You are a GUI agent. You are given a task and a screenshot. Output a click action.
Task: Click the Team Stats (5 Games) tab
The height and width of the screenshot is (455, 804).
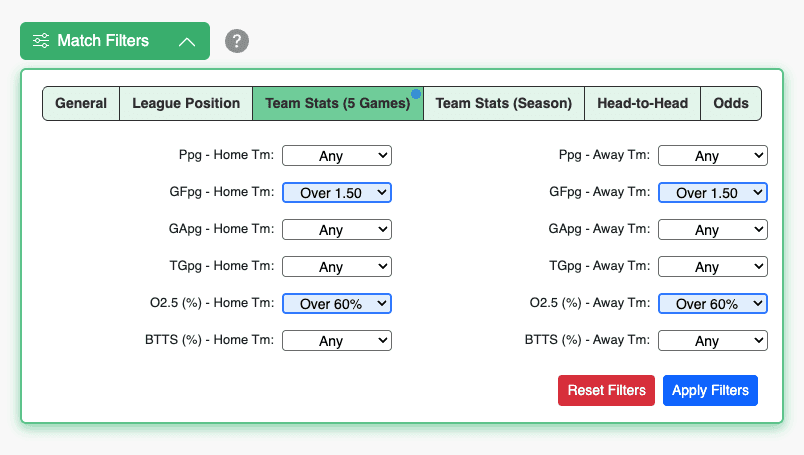[338, 103]
